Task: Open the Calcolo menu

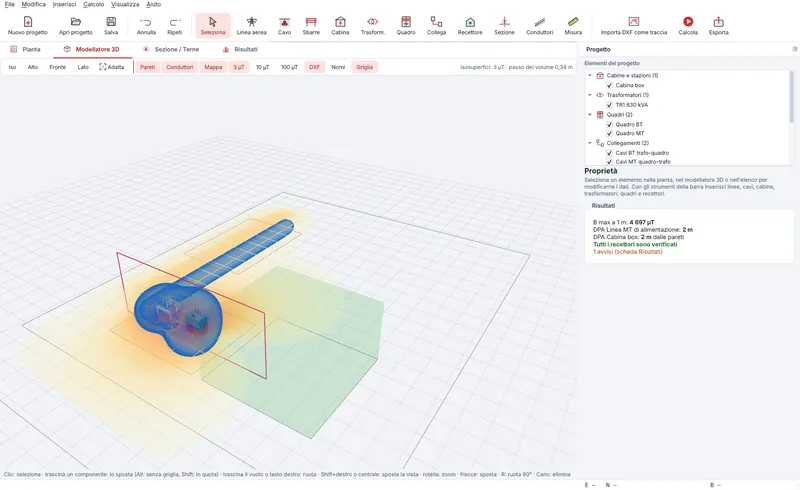Action: 93,4
